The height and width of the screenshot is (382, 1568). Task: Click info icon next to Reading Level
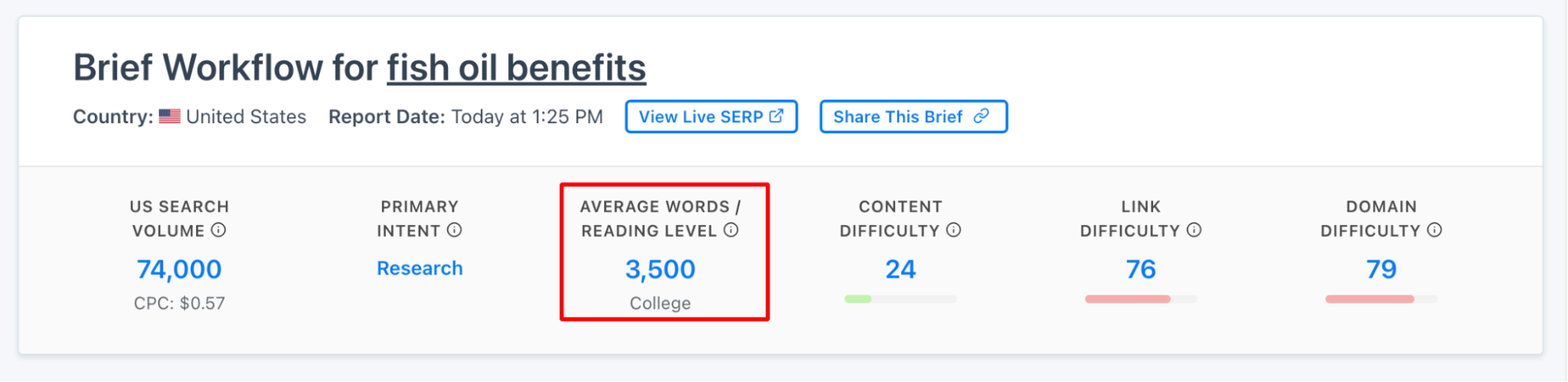click(731, 230)
